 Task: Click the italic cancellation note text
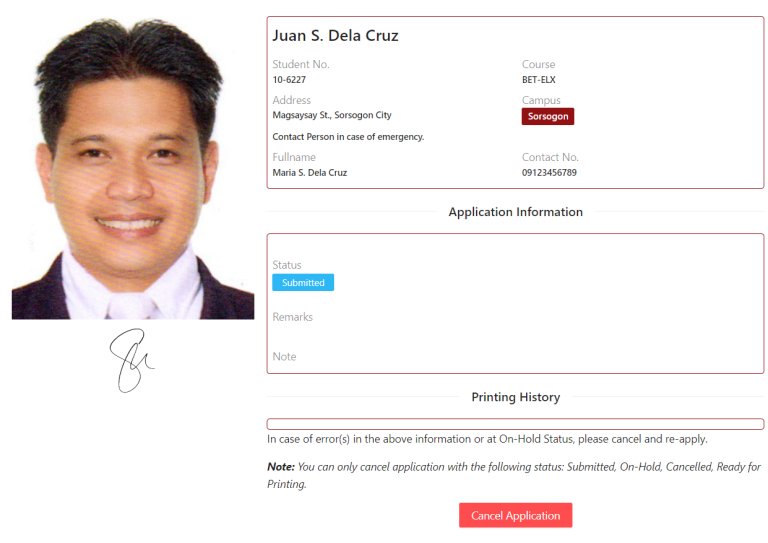[x=514, y=475]
